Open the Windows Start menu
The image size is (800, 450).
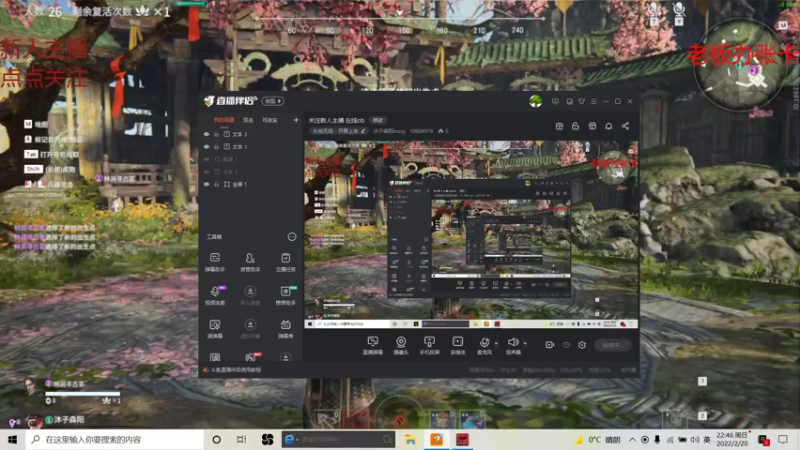pyautogui.click(x=13, y=439)
